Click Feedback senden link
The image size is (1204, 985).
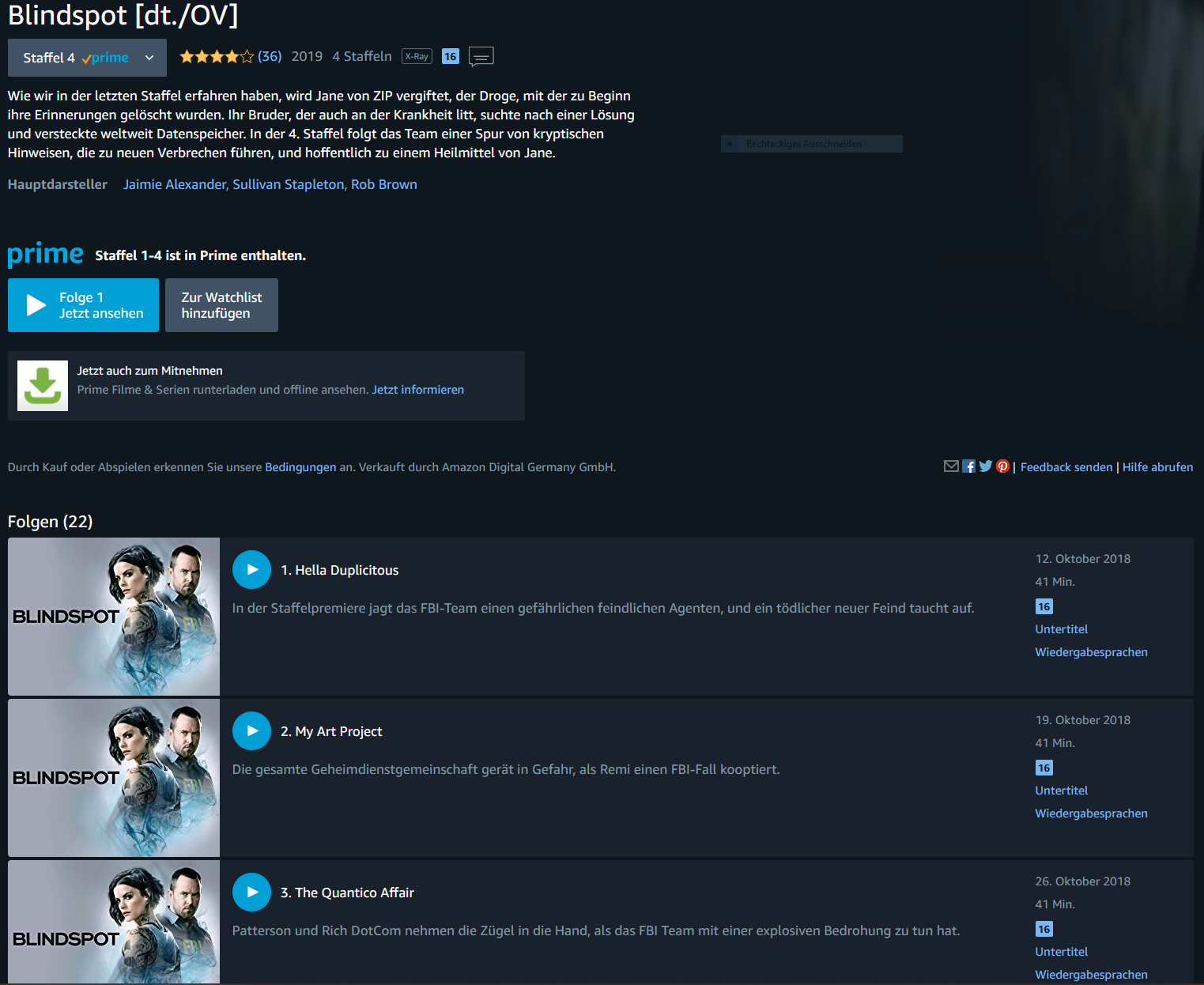[x=1066, y=467]
